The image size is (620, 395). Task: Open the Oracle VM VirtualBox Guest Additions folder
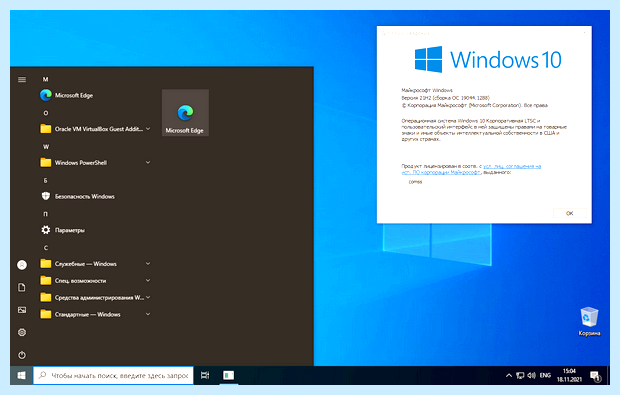(x=95, y=129)
